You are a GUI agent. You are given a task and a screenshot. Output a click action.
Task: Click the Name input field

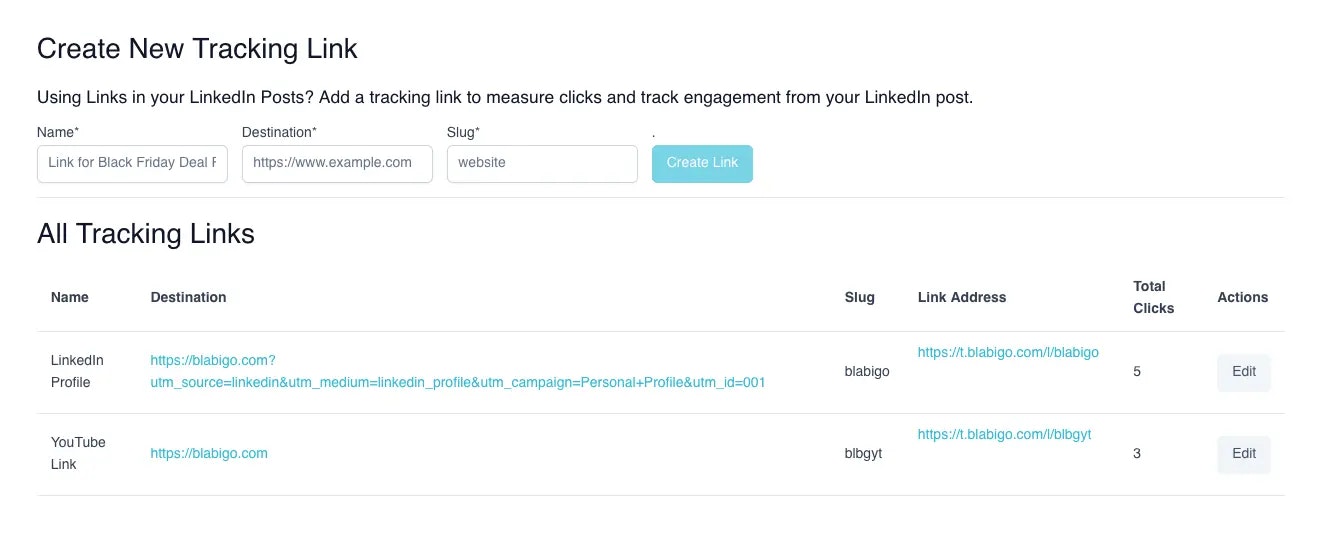click(132, 163)
